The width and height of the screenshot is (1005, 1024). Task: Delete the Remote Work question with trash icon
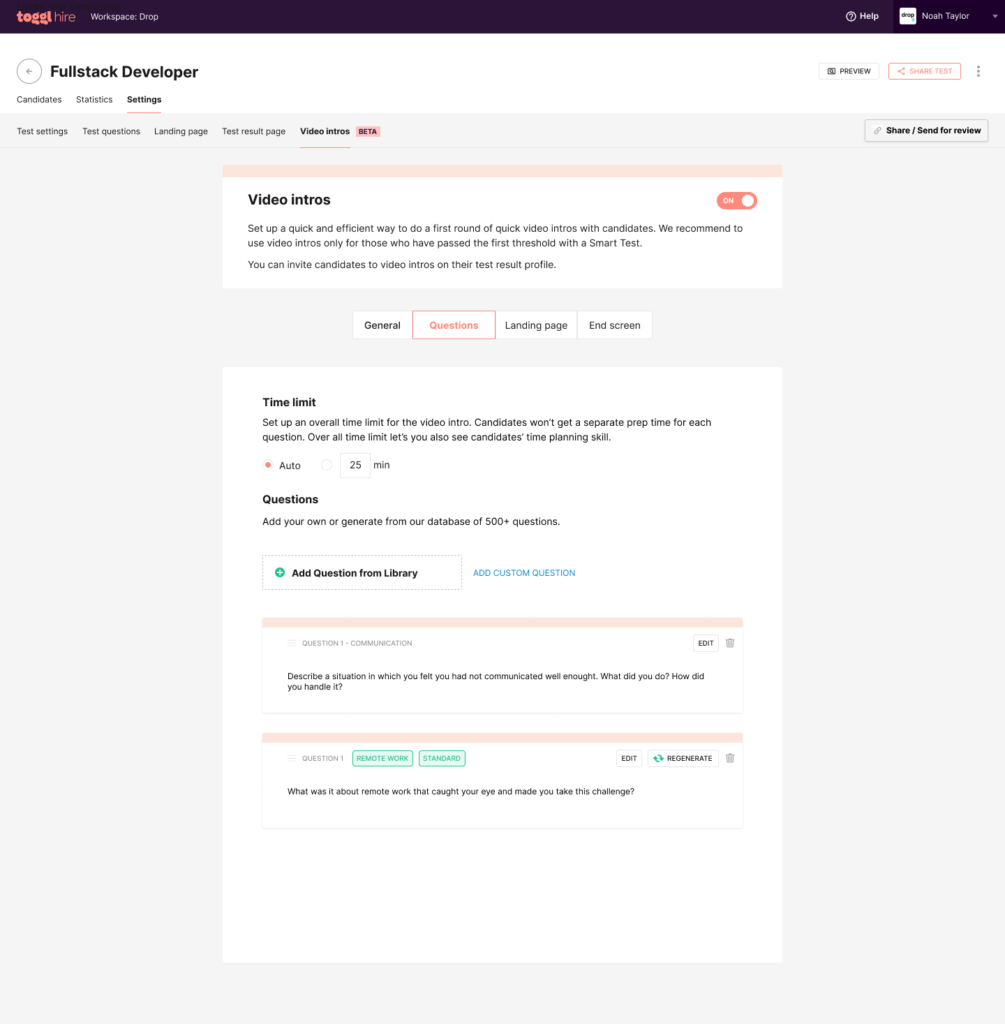[730, 758]
